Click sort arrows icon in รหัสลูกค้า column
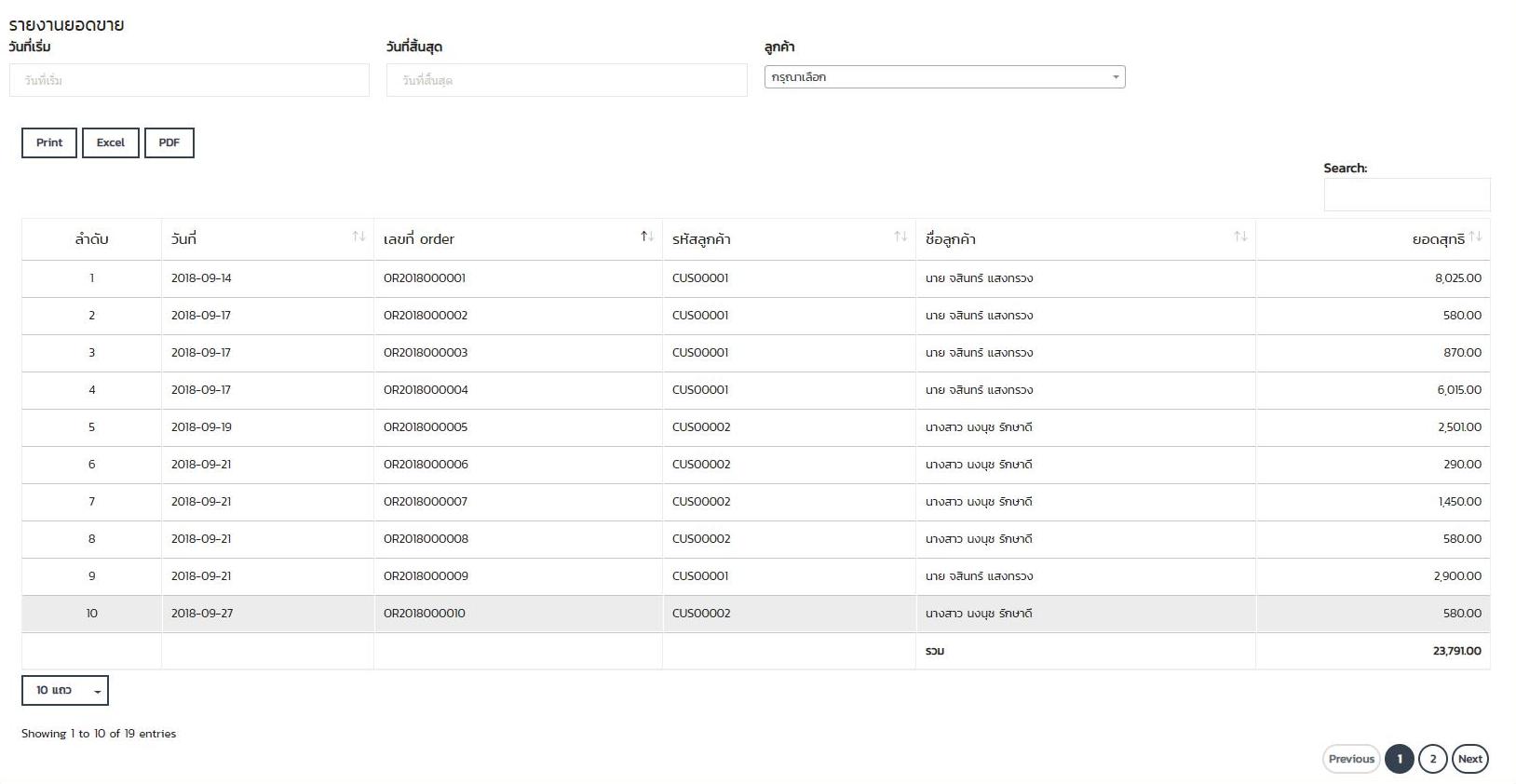Screen dimensions: 1516x784 tap(900, 237)
